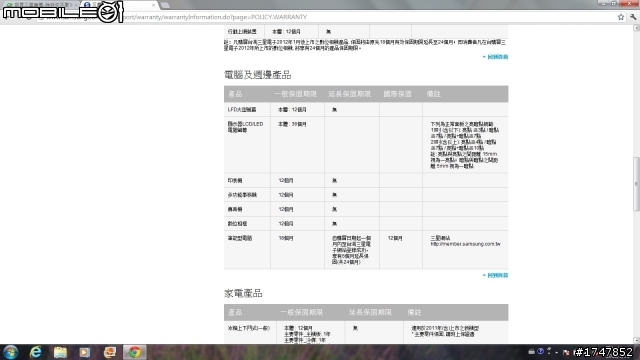Click the page scrollbar up arrow
The image size is (640, 360).
click(x=636, y=28)
